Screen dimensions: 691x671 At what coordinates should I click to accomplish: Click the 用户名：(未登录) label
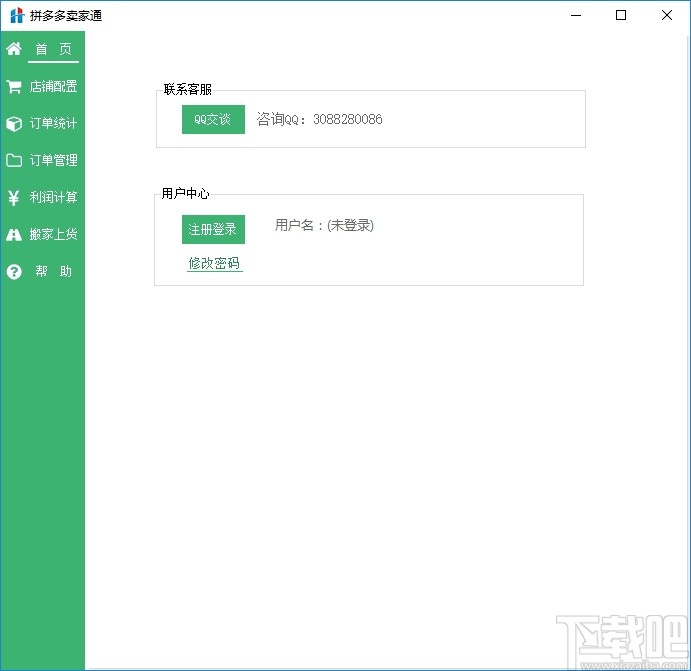324,225
